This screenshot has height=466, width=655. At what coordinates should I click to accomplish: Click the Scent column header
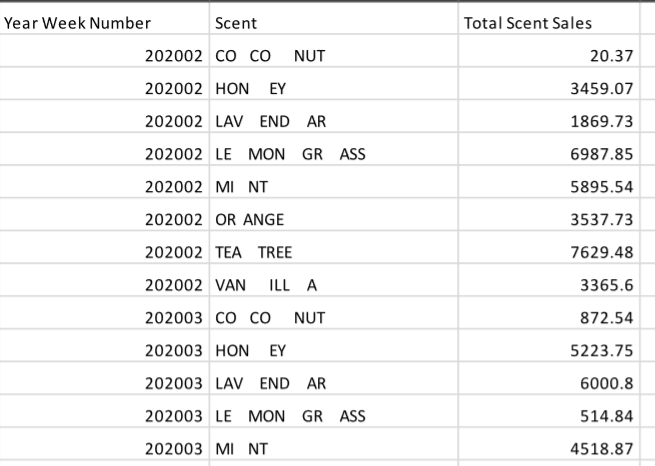coord(236,22)
